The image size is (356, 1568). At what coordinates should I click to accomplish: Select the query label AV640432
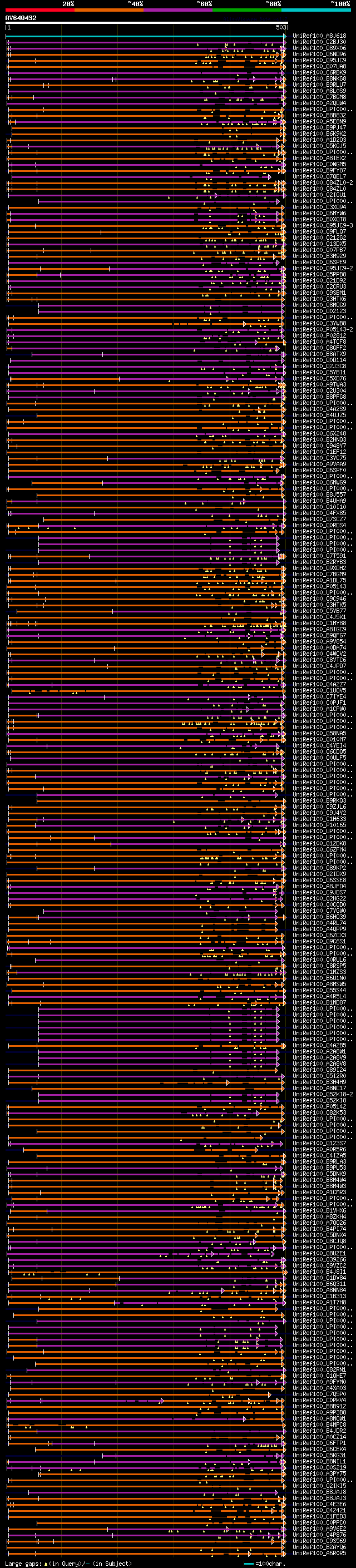click(x=21, y=18)
